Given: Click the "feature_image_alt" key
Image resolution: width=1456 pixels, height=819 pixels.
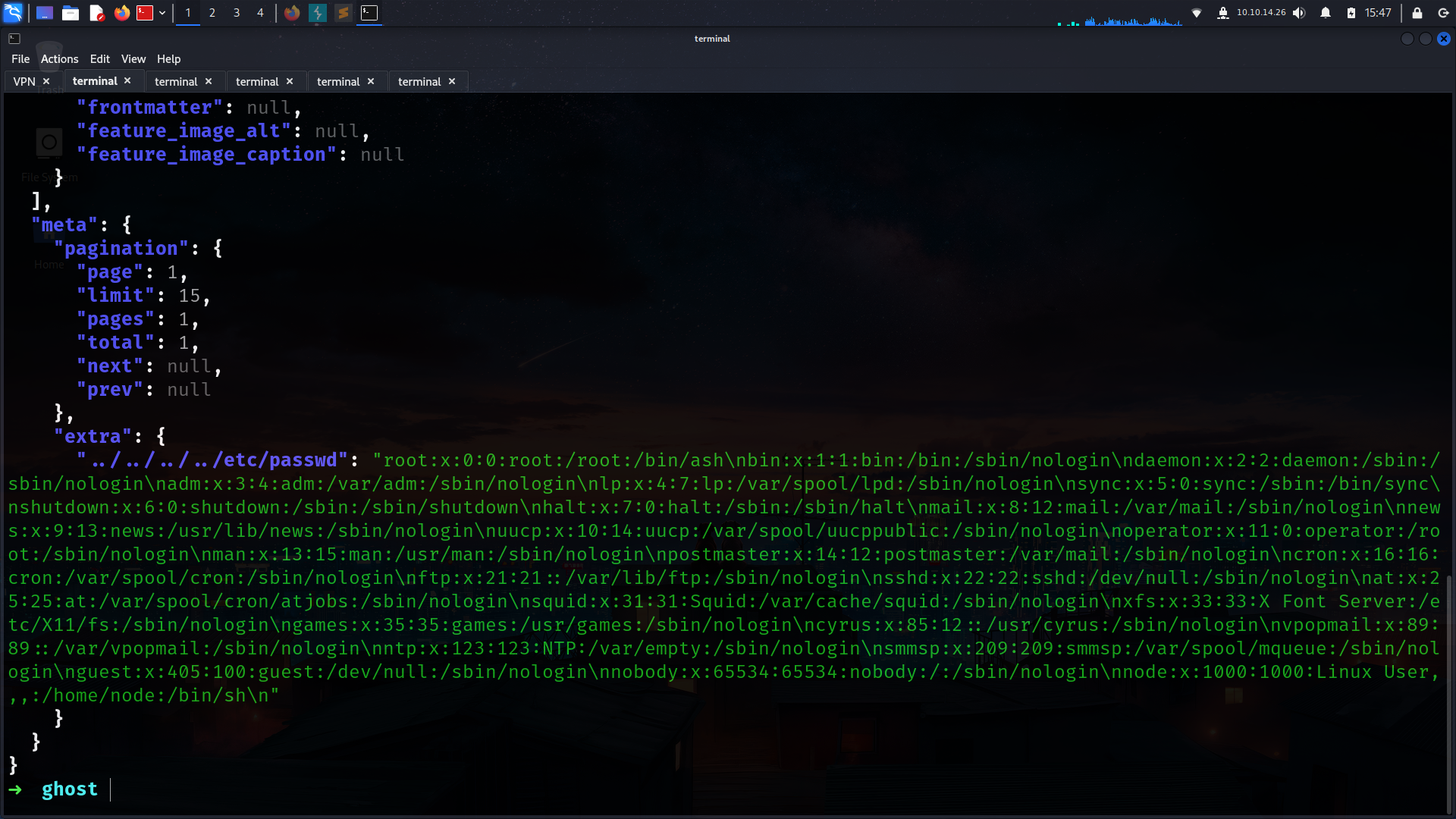Looking at the screenshot, I should [184, 131].
